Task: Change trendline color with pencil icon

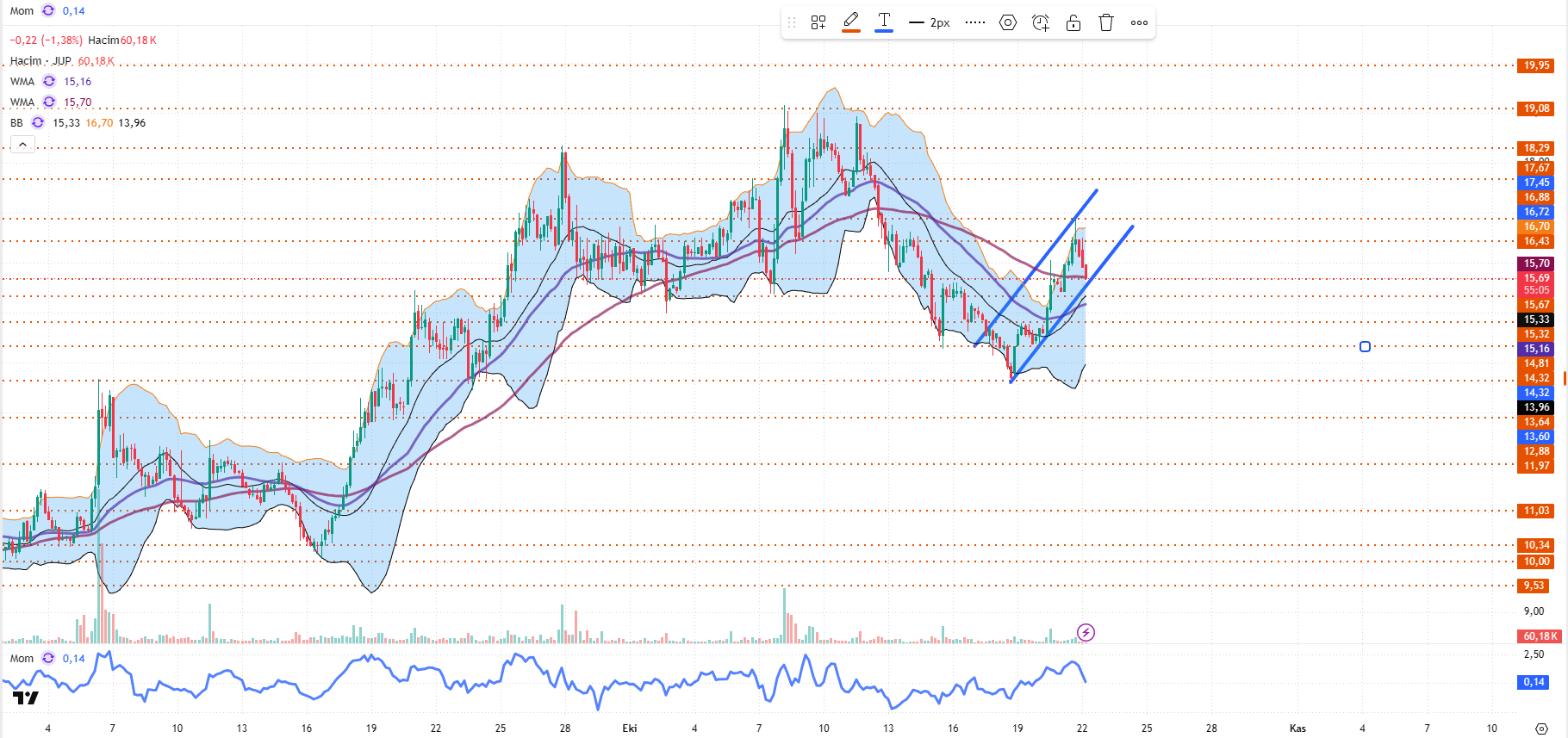Action: click(x=851, y=22)
